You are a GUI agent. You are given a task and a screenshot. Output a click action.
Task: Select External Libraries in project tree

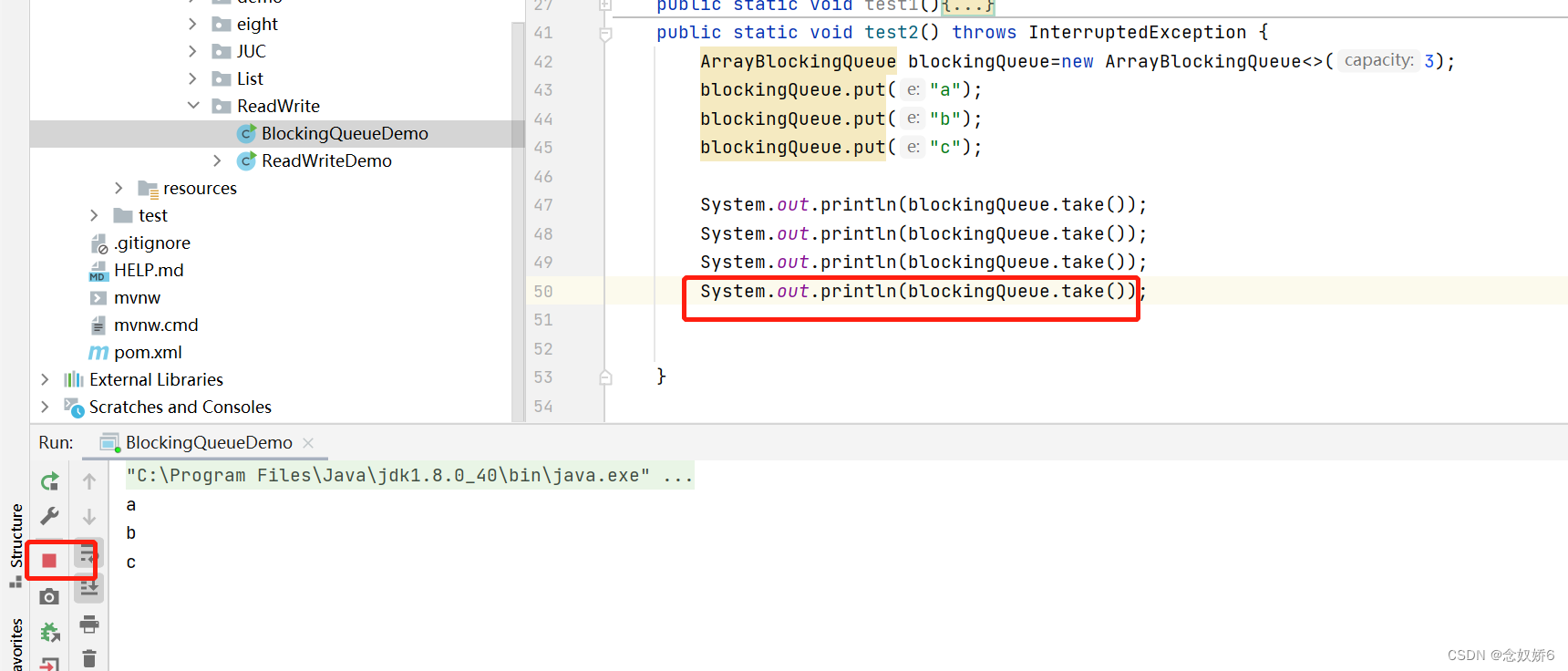(x=156, y=379)
